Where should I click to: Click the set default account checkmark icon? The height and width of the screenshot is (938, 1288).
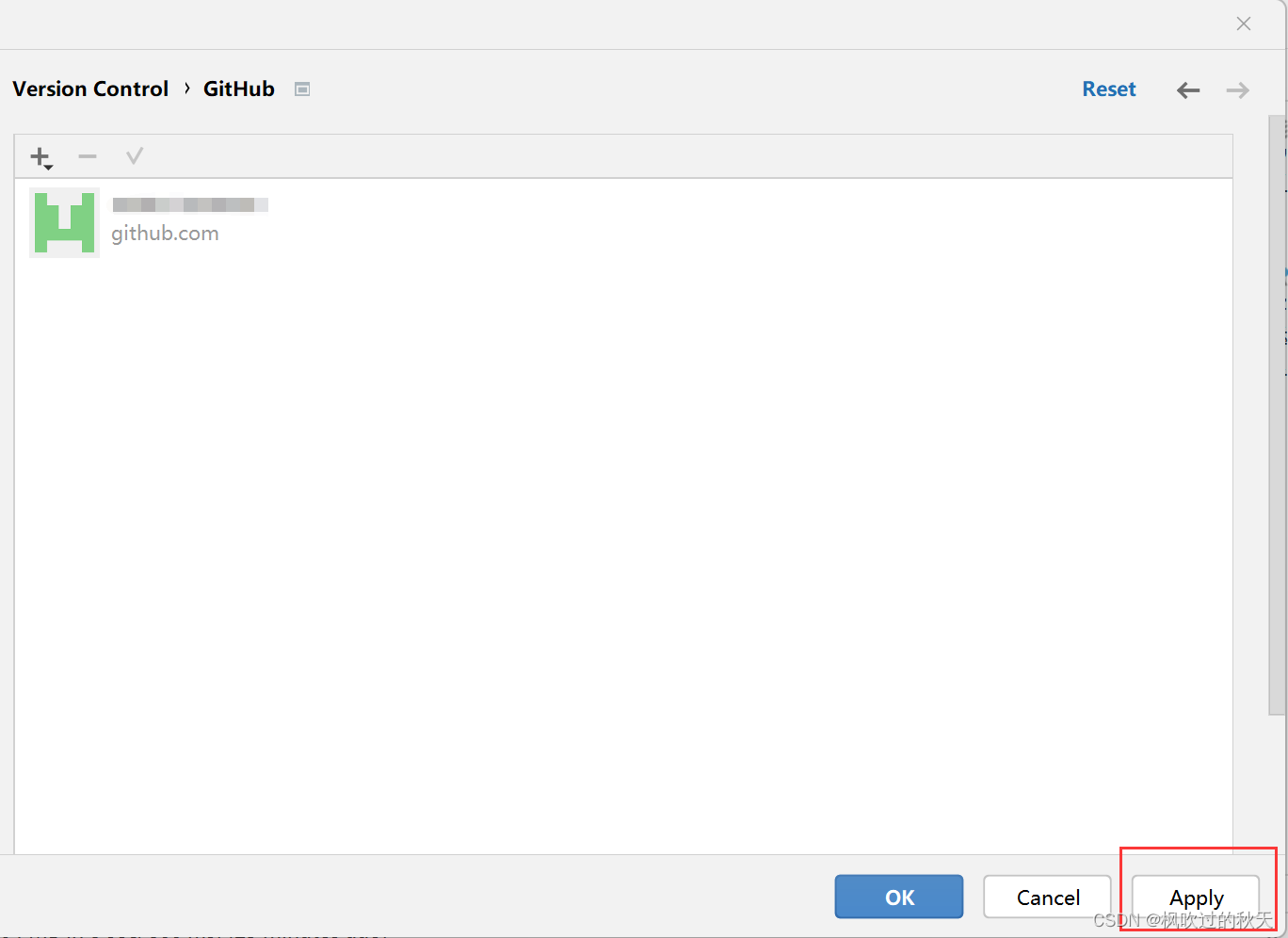tap(134, 156)
